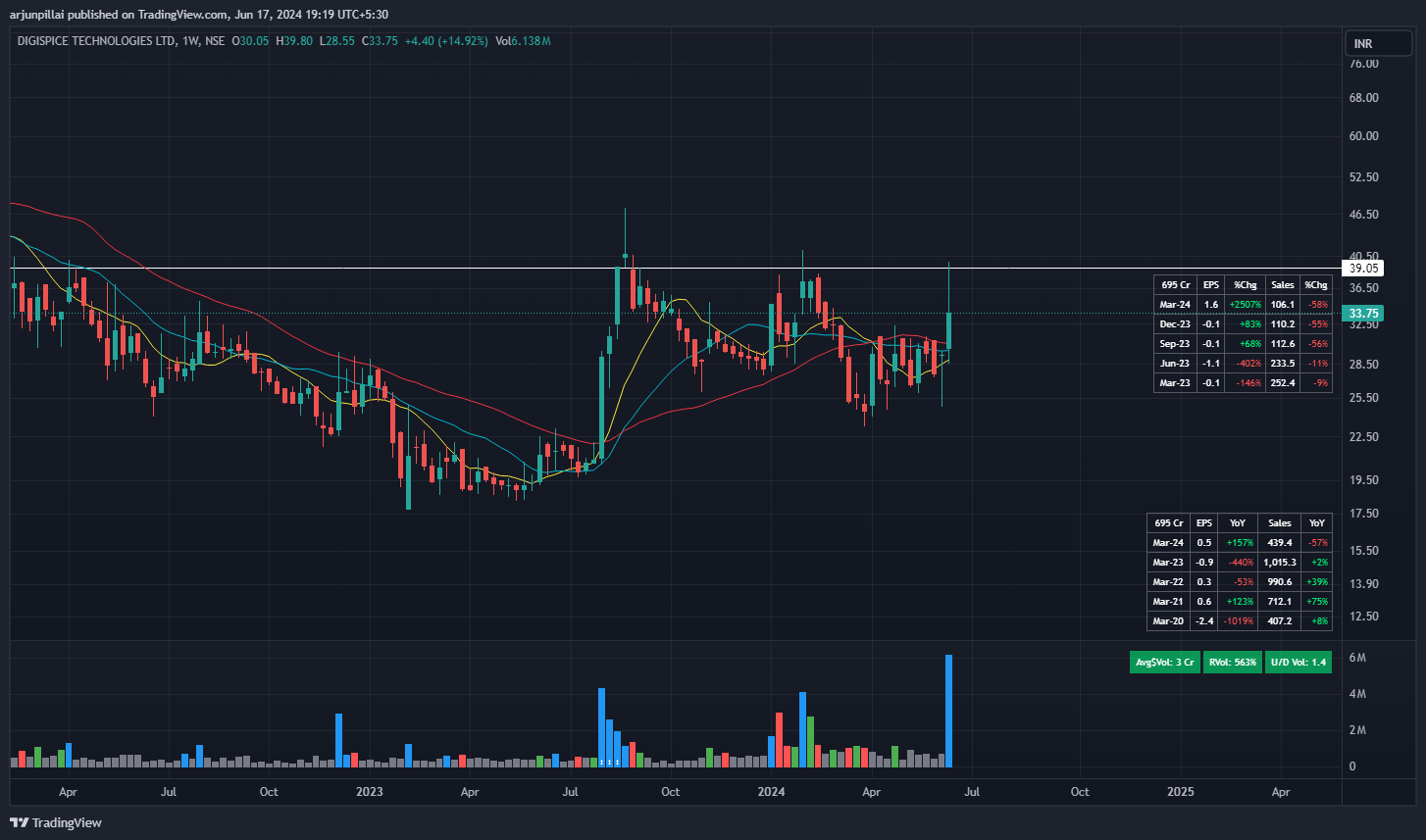Click the 19.50 price axis label

point(1364,480)
